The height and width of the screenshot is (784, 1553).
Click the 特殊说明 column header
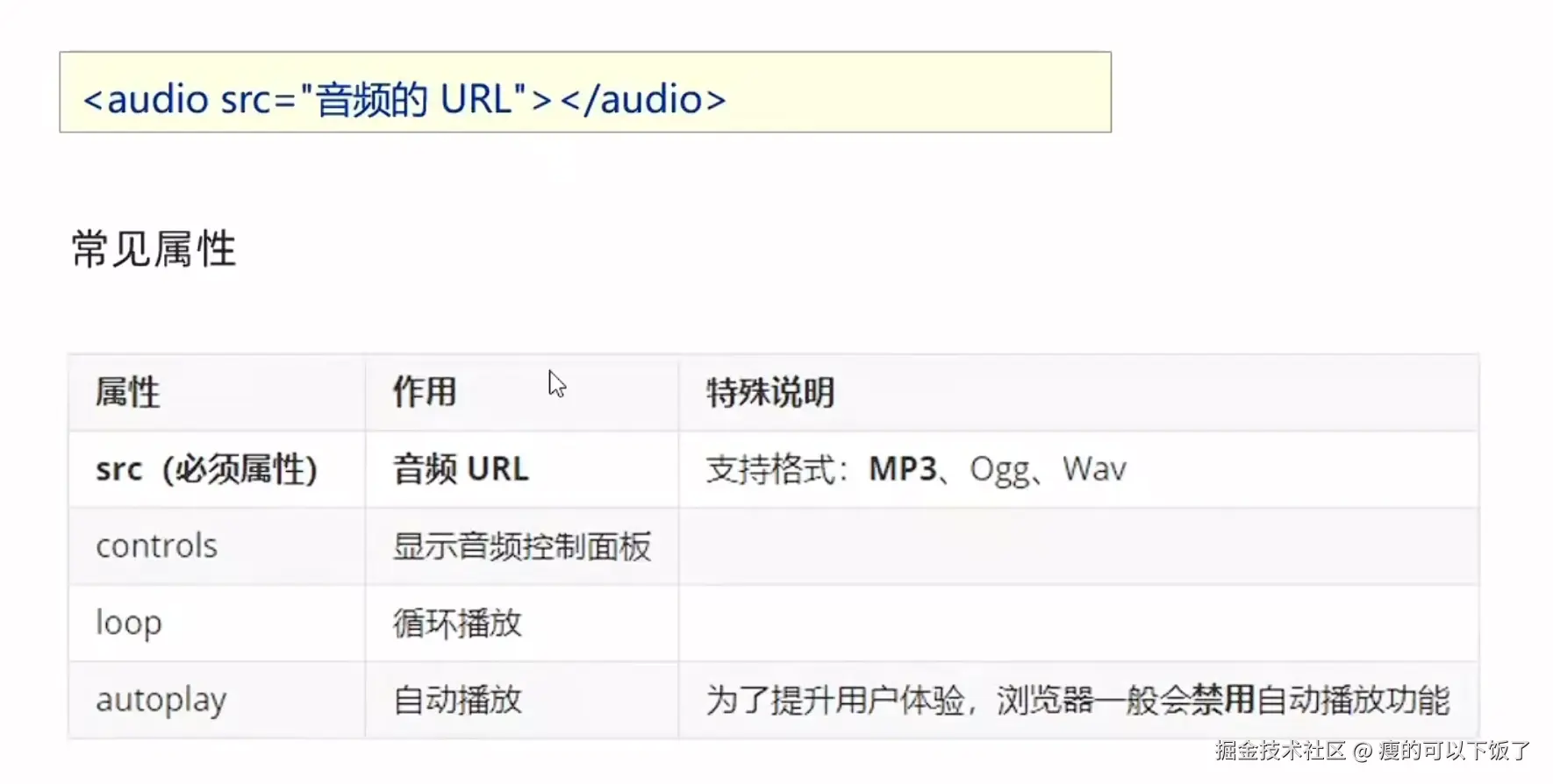[770, 392]
